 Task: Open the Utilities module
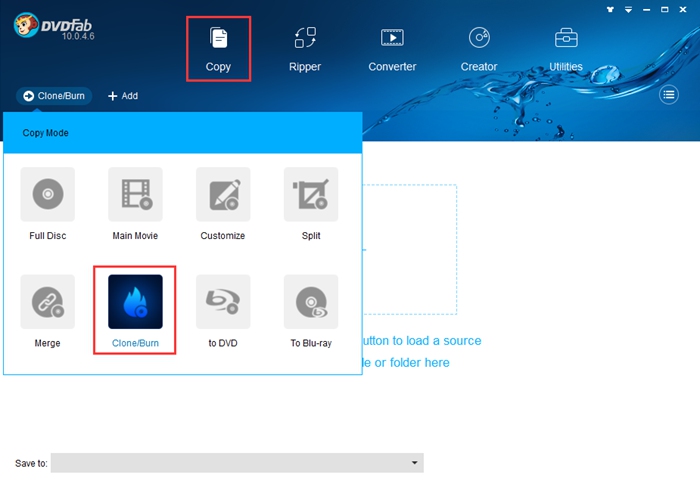coord(566,49)
